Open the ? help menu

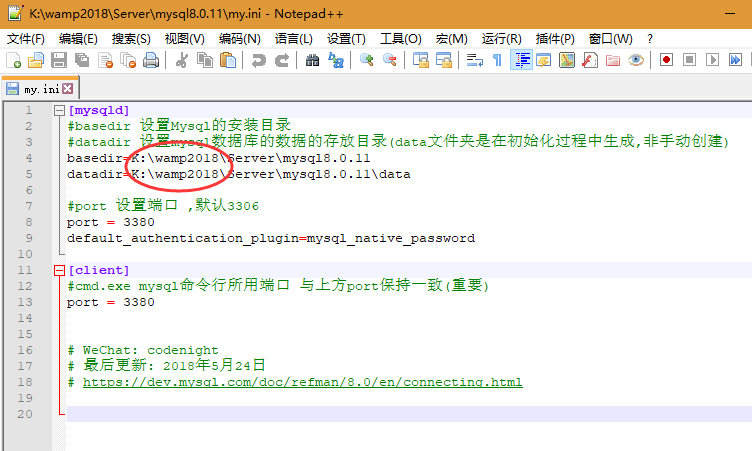point(650,39)
